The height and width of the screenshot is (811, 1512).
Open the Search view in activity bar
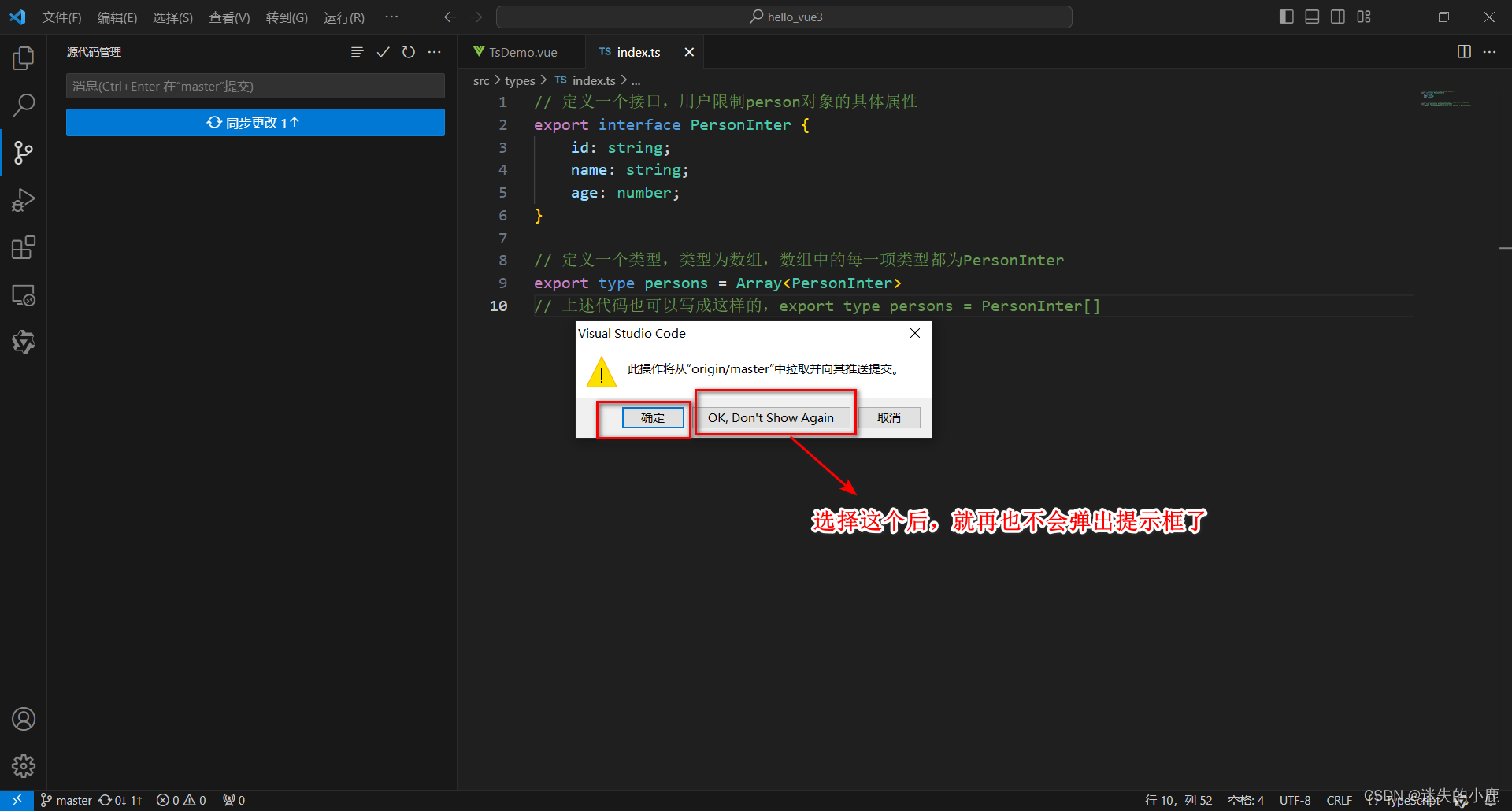pyautogui.click(x=24, y=105)
